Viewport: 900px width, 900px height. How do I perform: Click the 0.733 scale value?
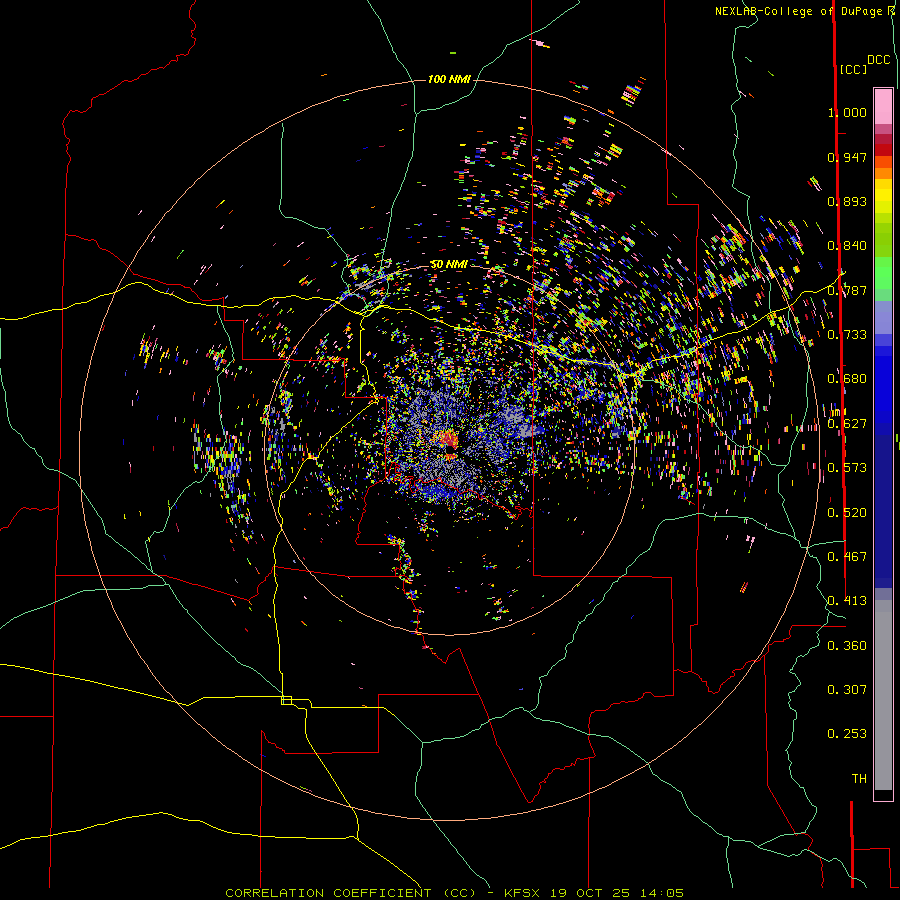[x=847, y=335]
